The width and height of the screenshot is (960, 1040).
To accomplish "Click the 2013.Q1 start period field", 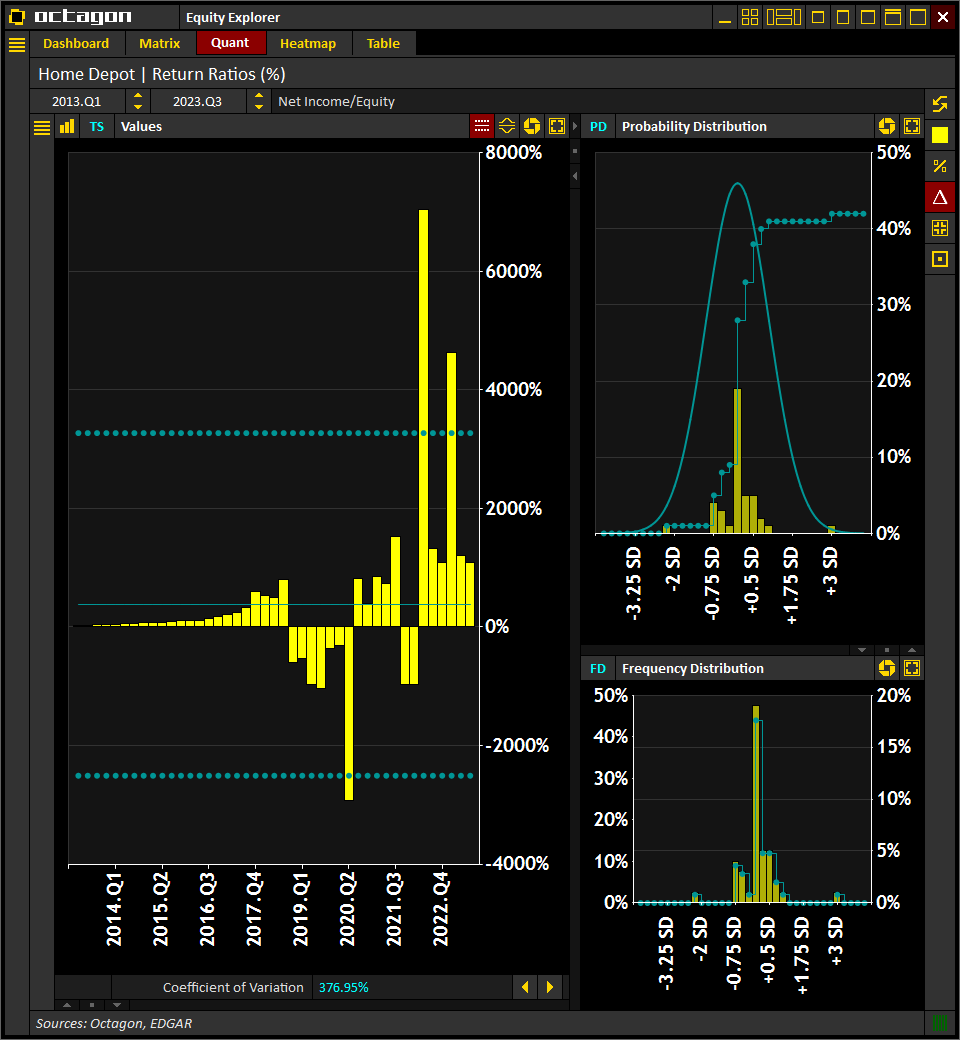I will click(77, 101).
